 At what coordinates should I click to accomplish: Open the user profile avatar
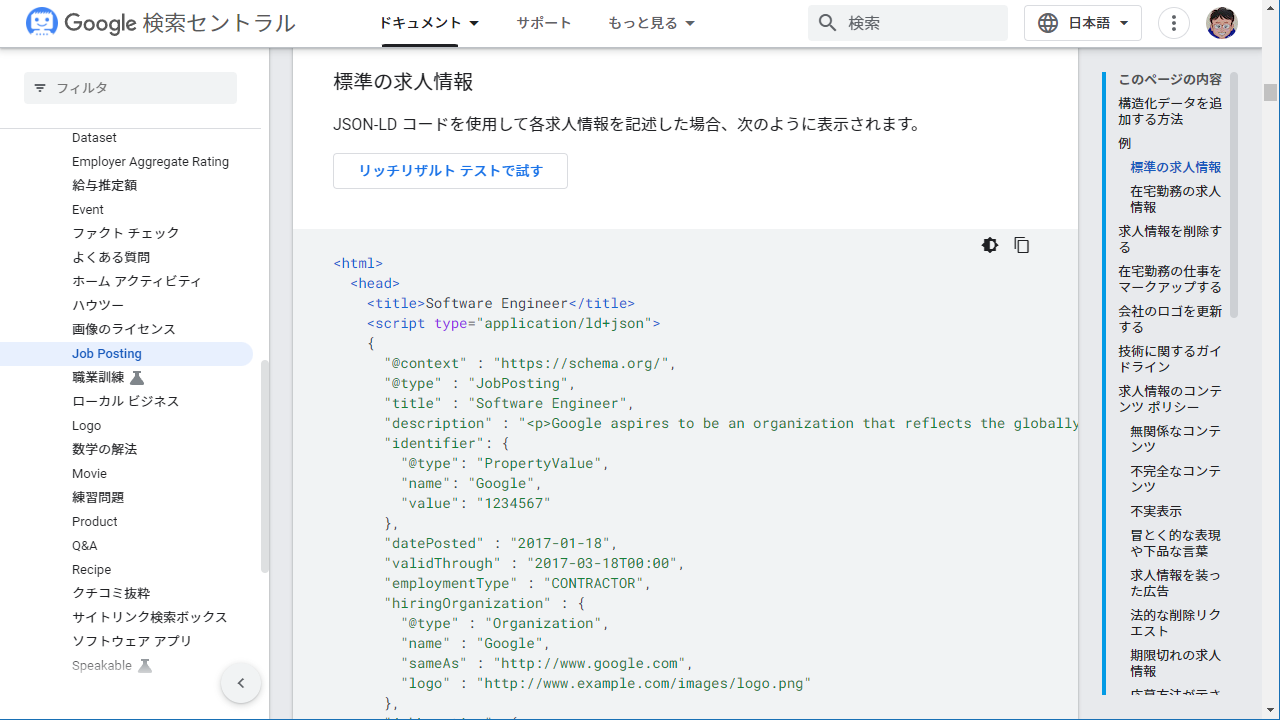click(x=1222, y=23)
